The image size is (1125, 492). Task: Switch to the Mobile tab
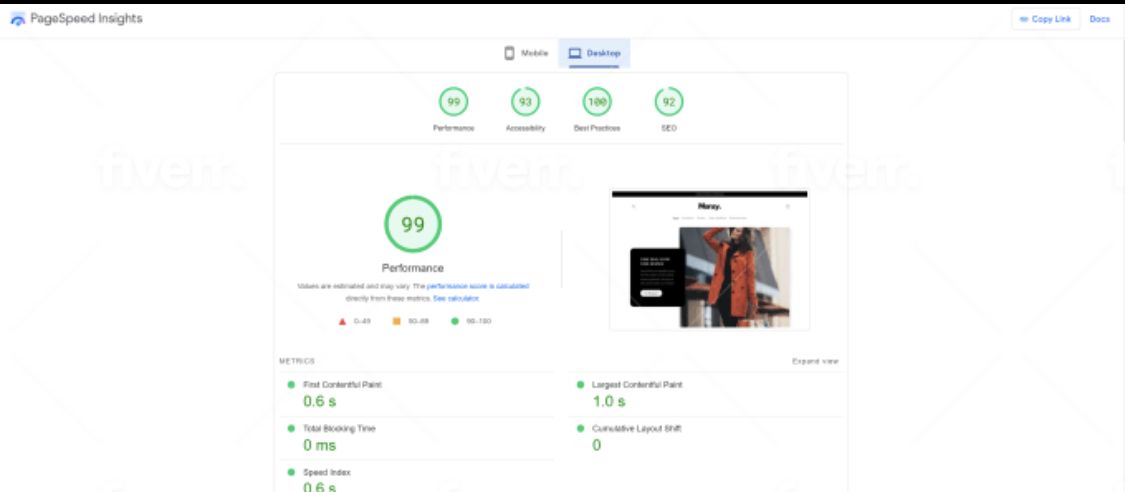pyautogui.click(x=527, y=53)
